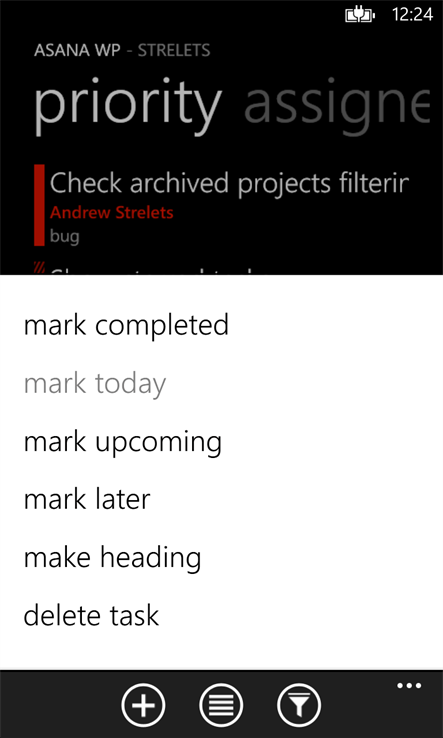Switch to the 'priority' pivot tab

(x=128, y=107)
